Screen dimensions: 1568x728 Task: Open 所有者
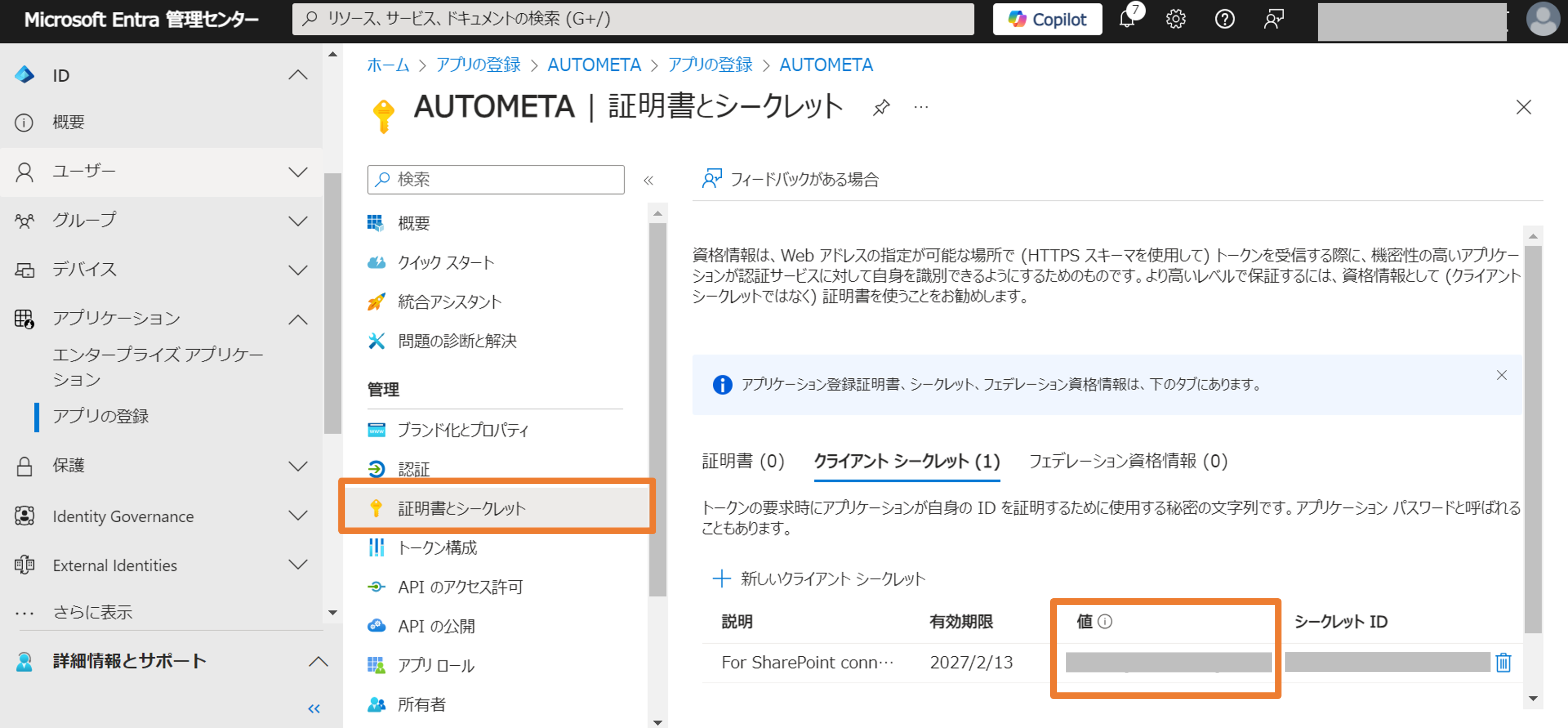pyautogui.click(x=421, y=705)
